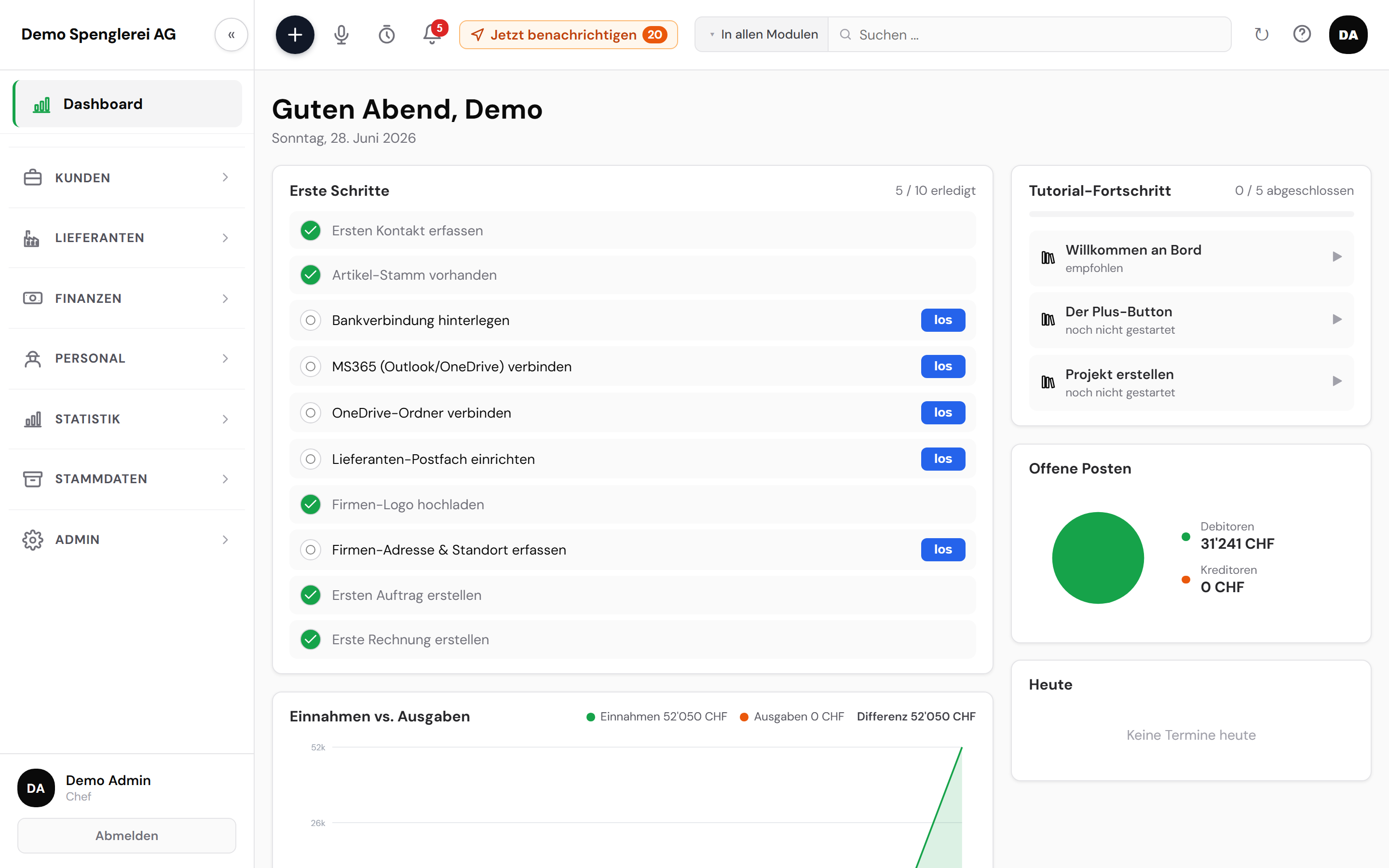Open the FINANZEN menu label
Image resolution: width=1389 pixels, height=868 pixels.
click(x=88, y=298)
